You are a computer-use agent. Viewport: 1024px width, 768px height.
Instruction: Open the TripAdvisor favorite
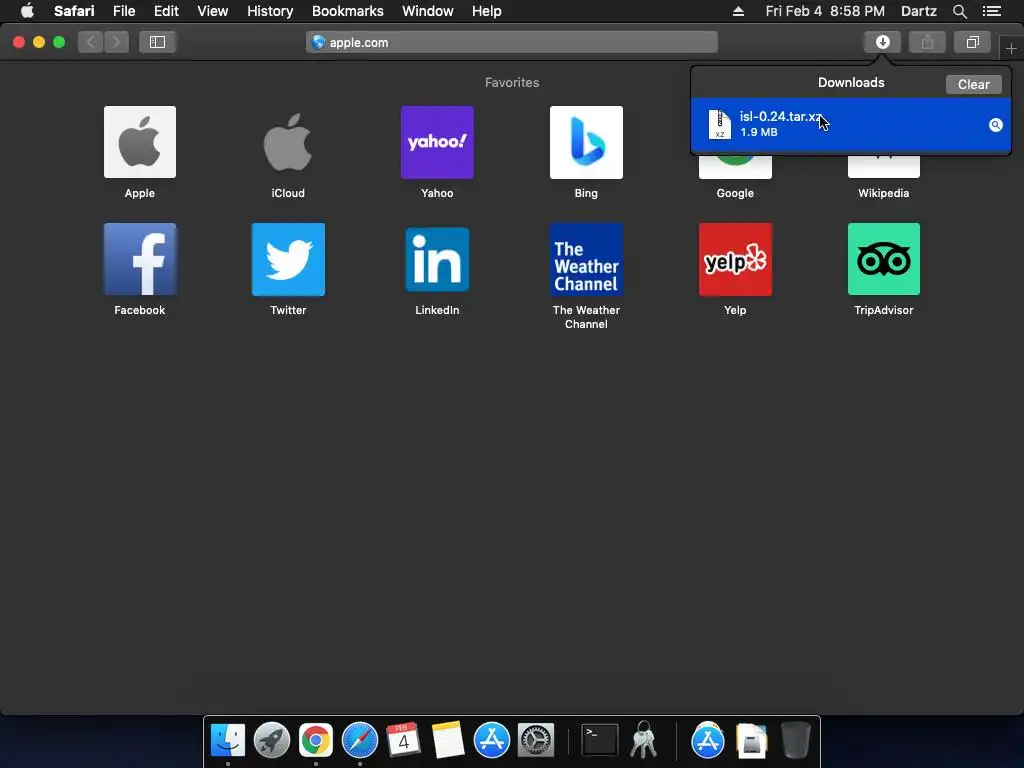(x=884, y=259)
